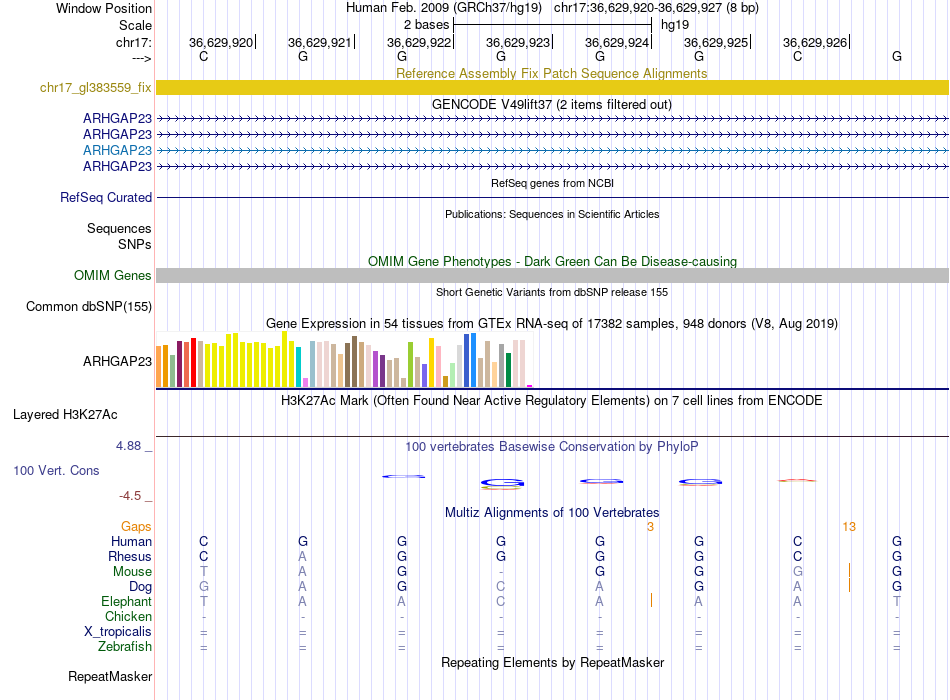The height and width of the screenshot is (700, 950).
Task: Click the chr17_gl383559_fix track label
Action: [x=95, y=88]
